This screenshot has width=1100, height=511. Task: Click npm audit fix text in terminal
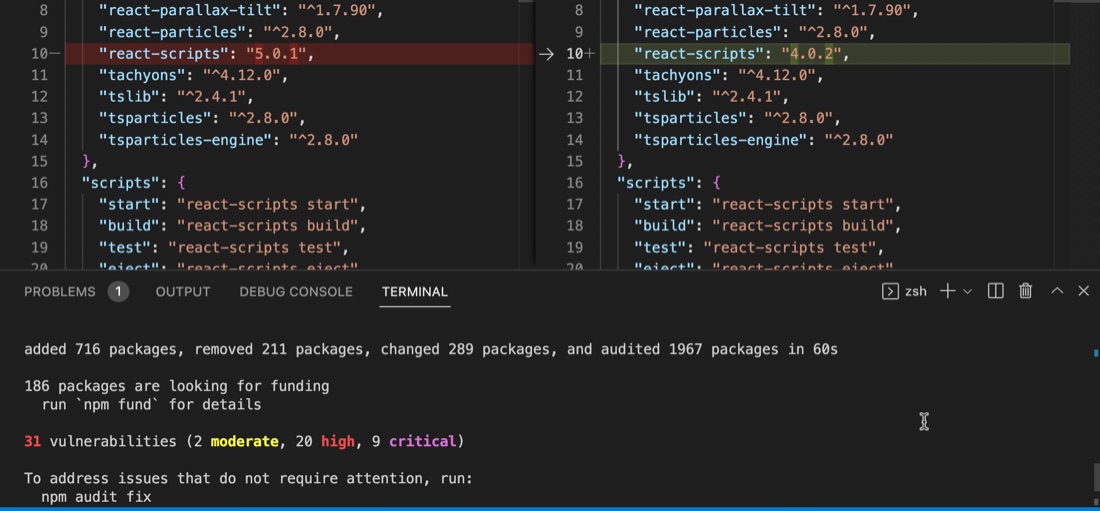(x=96, y=497)
